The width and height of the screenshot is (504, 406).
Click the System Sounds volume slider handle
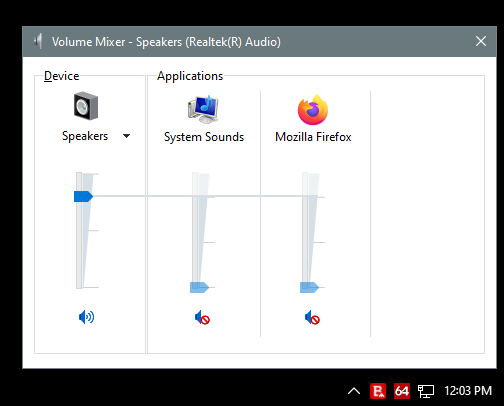pos(199,287)
